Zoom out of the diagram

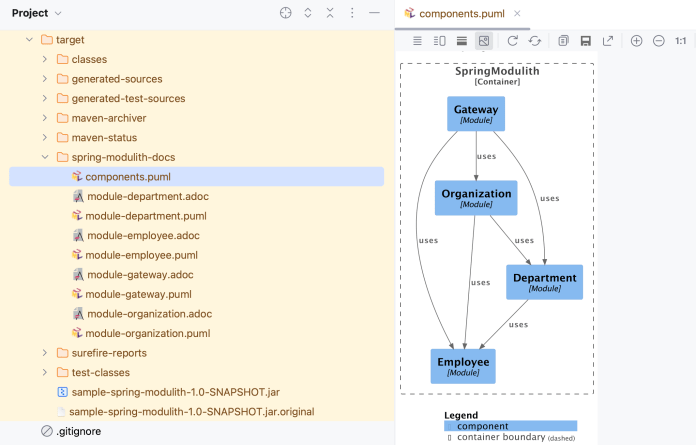[x=659, y=41]
